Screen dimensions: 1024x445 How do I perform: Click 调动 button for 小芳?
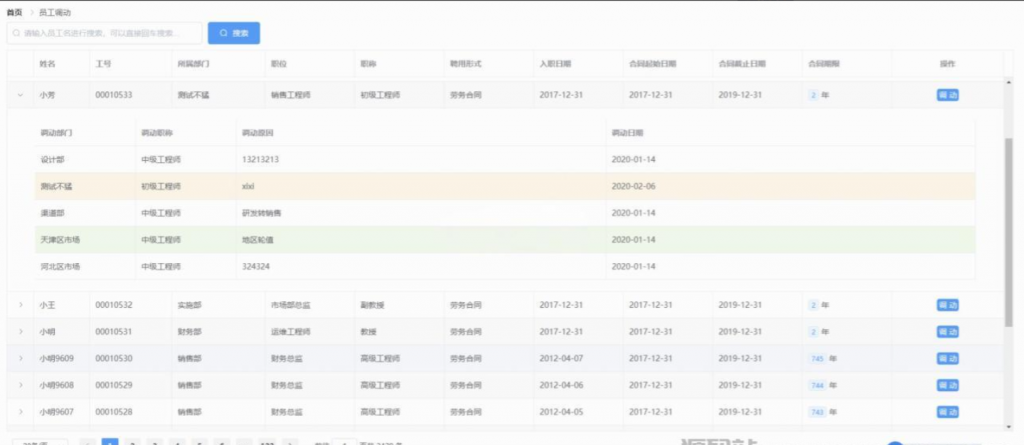click(x=948, y=95)
